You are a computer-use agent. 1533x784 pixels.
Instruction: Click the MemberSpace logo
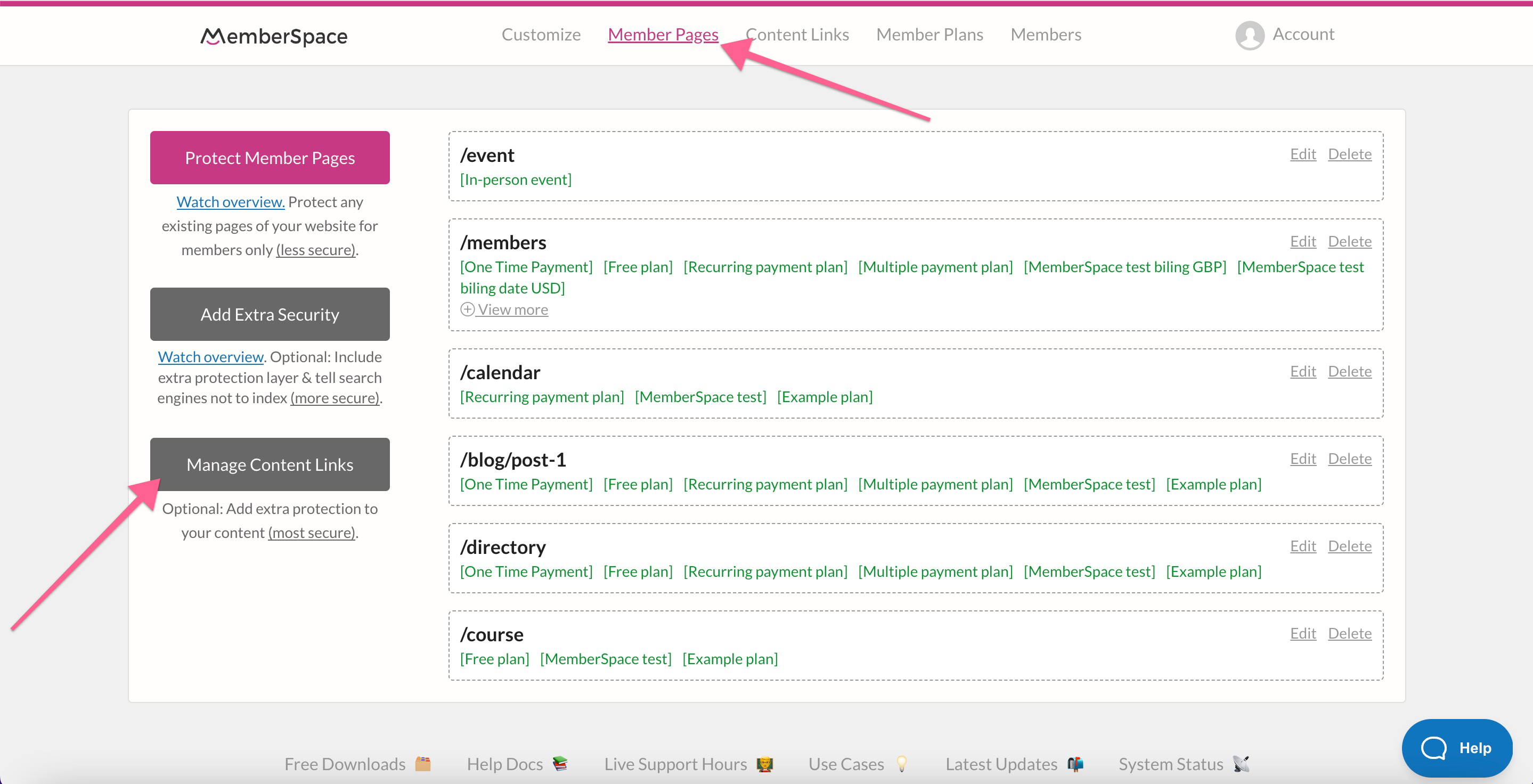tap(274, 36)
